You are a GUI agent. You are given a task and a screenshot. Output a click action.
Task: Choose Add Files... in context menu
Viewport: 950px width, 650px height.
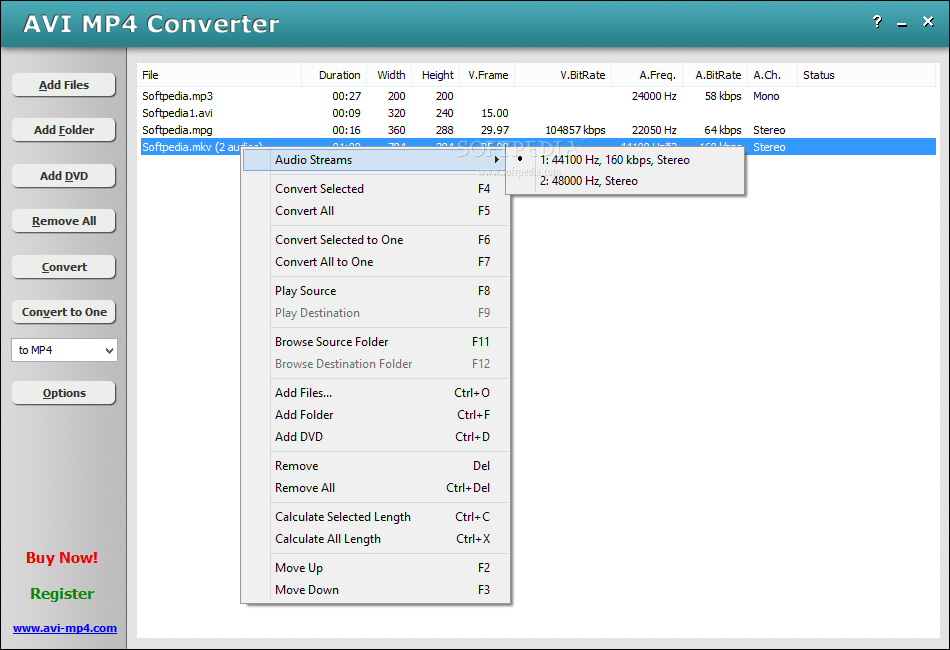pyautogui.click(x=376, y=393)
